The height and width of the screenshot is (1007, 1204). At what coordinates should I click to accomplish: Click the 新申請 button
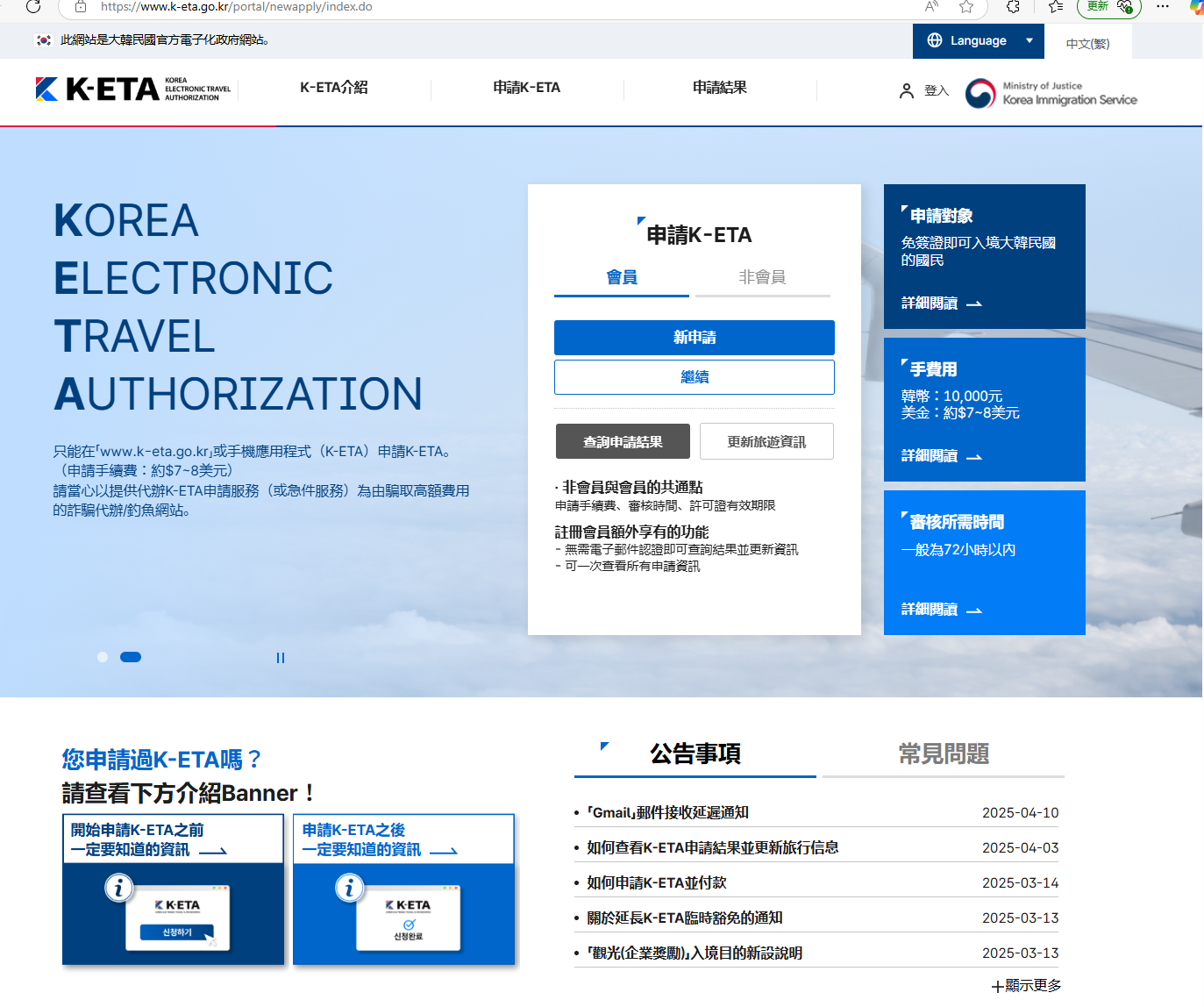[x=694, y=338]
